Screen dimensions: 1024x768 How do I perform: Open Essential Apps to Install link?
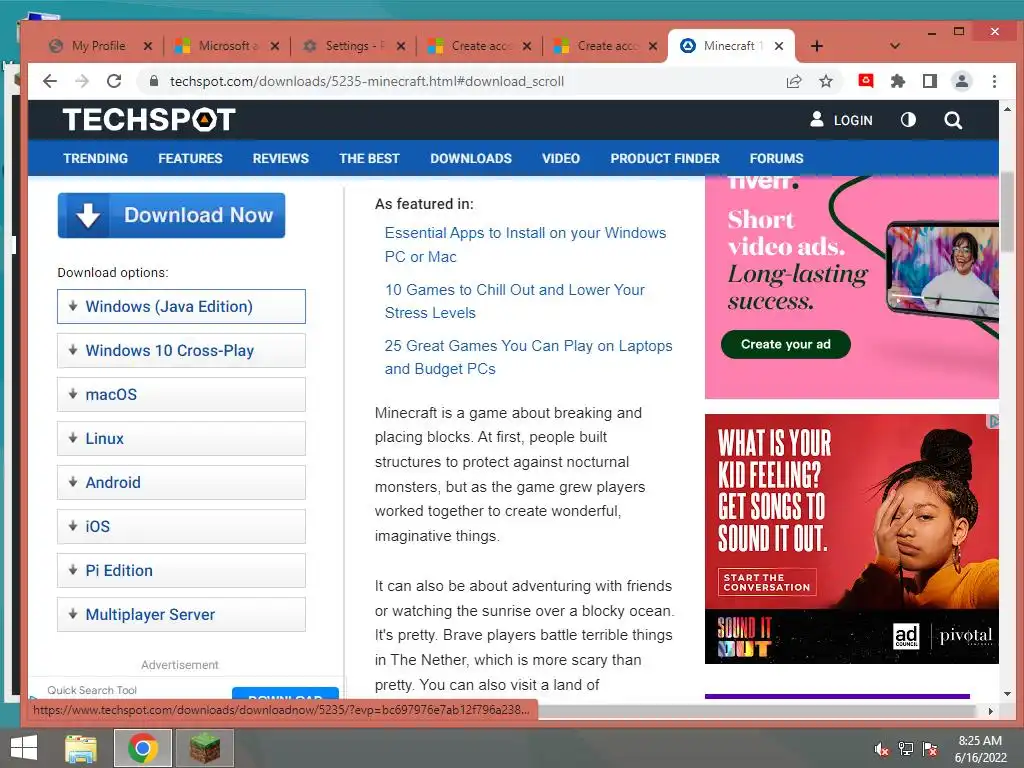(x=525, y=245)
